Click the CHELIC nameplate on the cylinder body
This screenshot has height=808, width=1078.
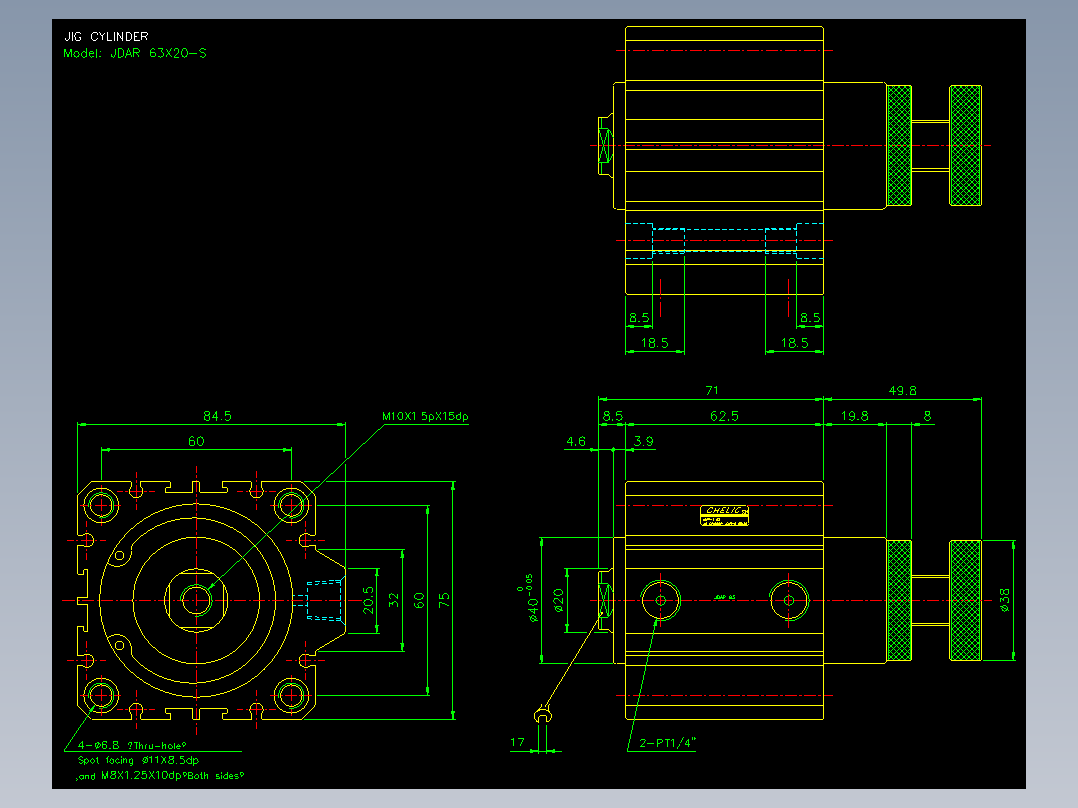pyautogui.click(x=725, y=516)
